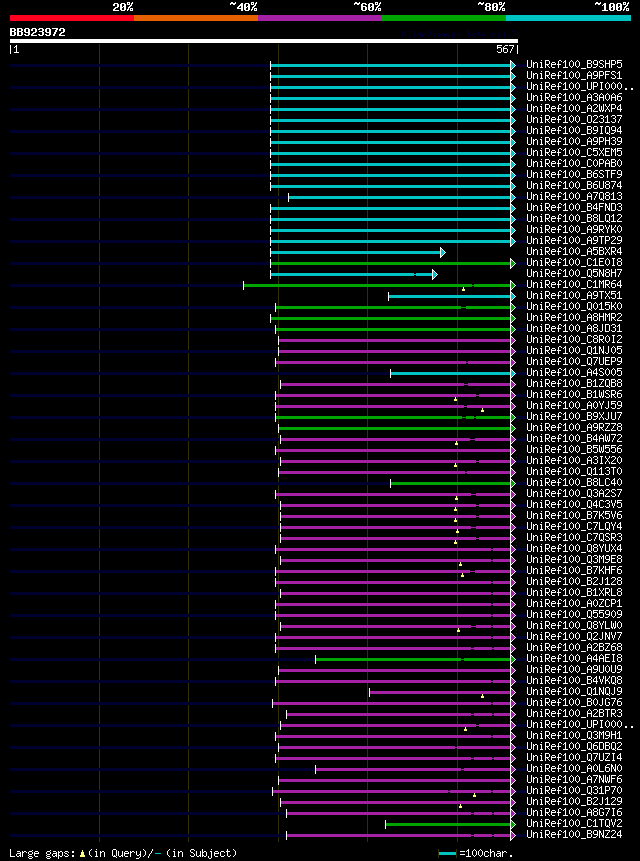This screenshot has height=861, width=640.
Task: Click the green ~80% identity legend segment
Action: [444, 18]
